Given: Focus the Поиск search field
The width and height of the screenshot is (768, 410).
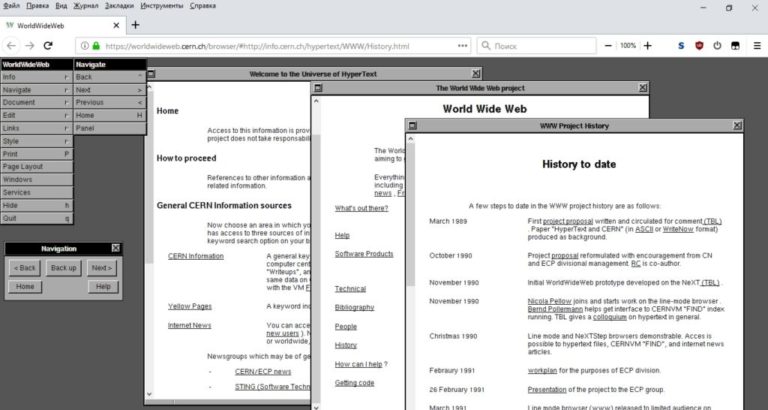Looking at the screenshot, I should (536, 46).
